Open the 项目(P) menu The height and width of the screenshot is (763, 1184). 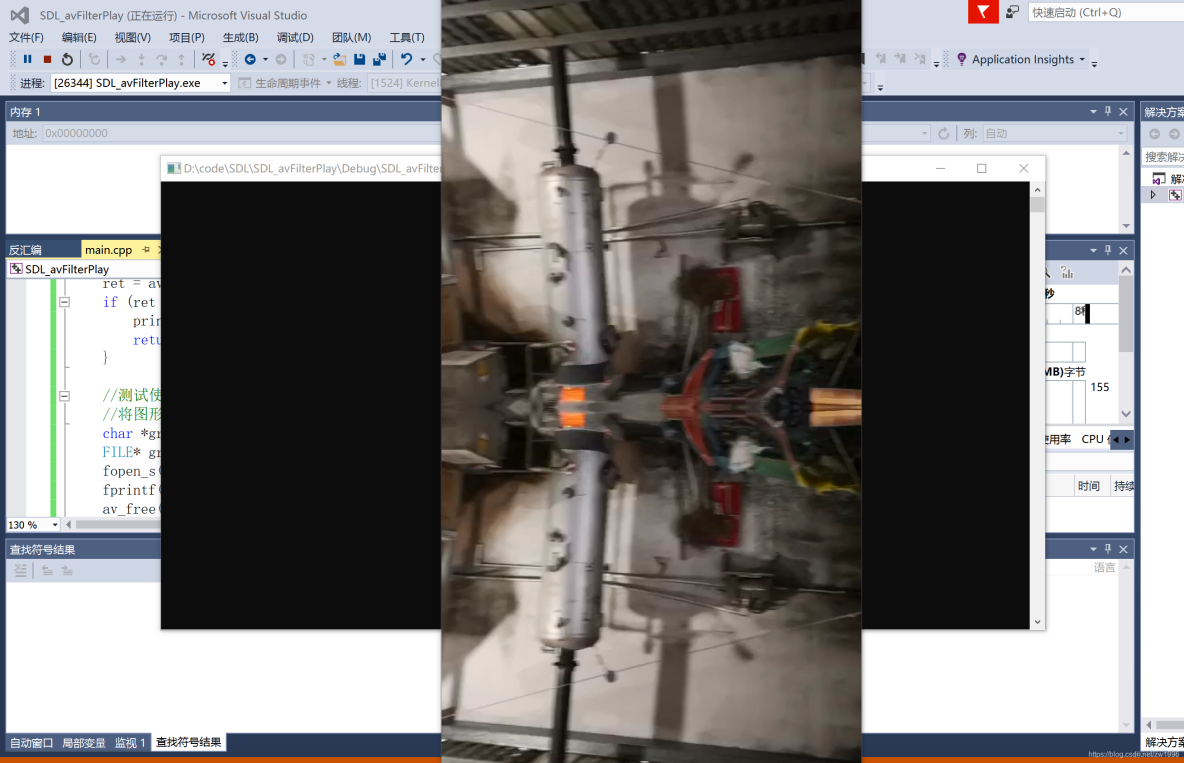coord(187,37)
